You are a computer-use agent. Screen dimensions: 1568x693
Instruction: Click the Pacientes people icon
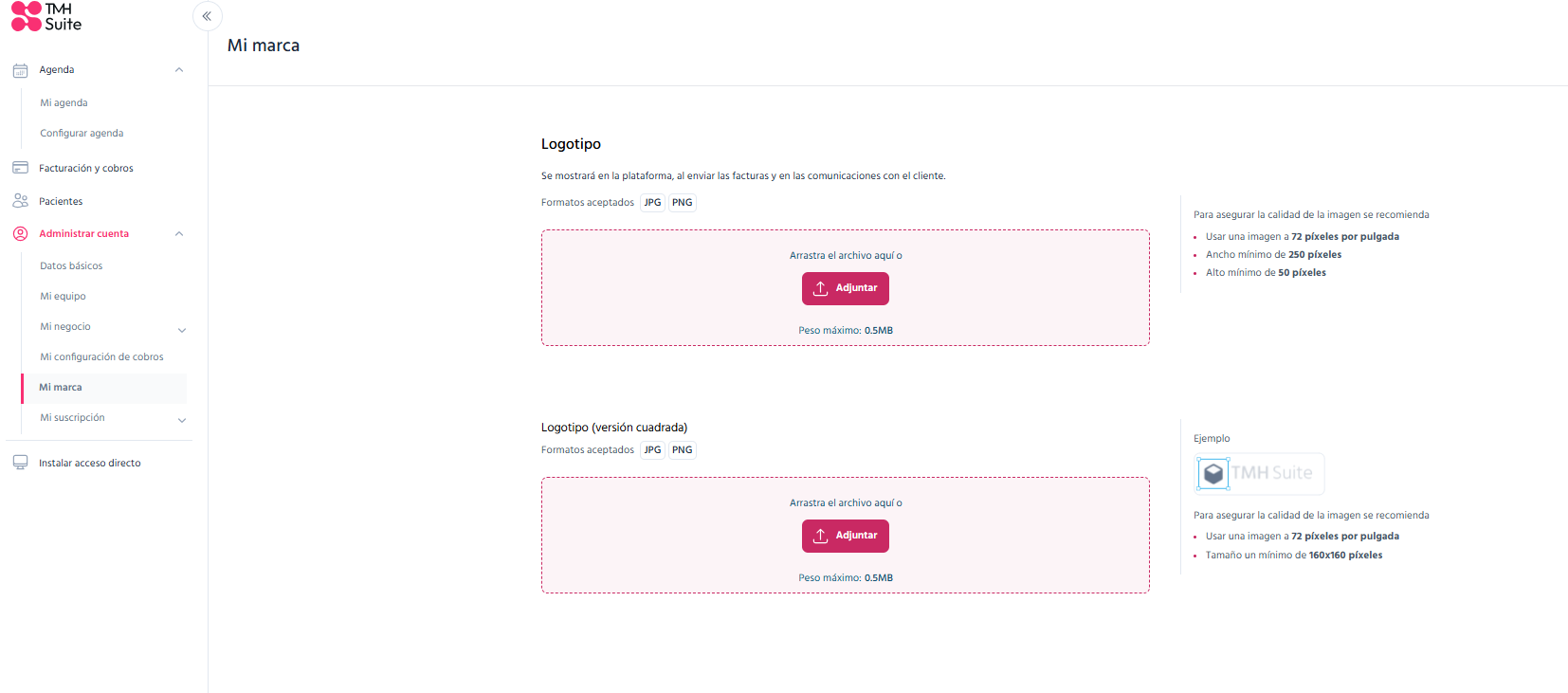(x=20, y=201)
